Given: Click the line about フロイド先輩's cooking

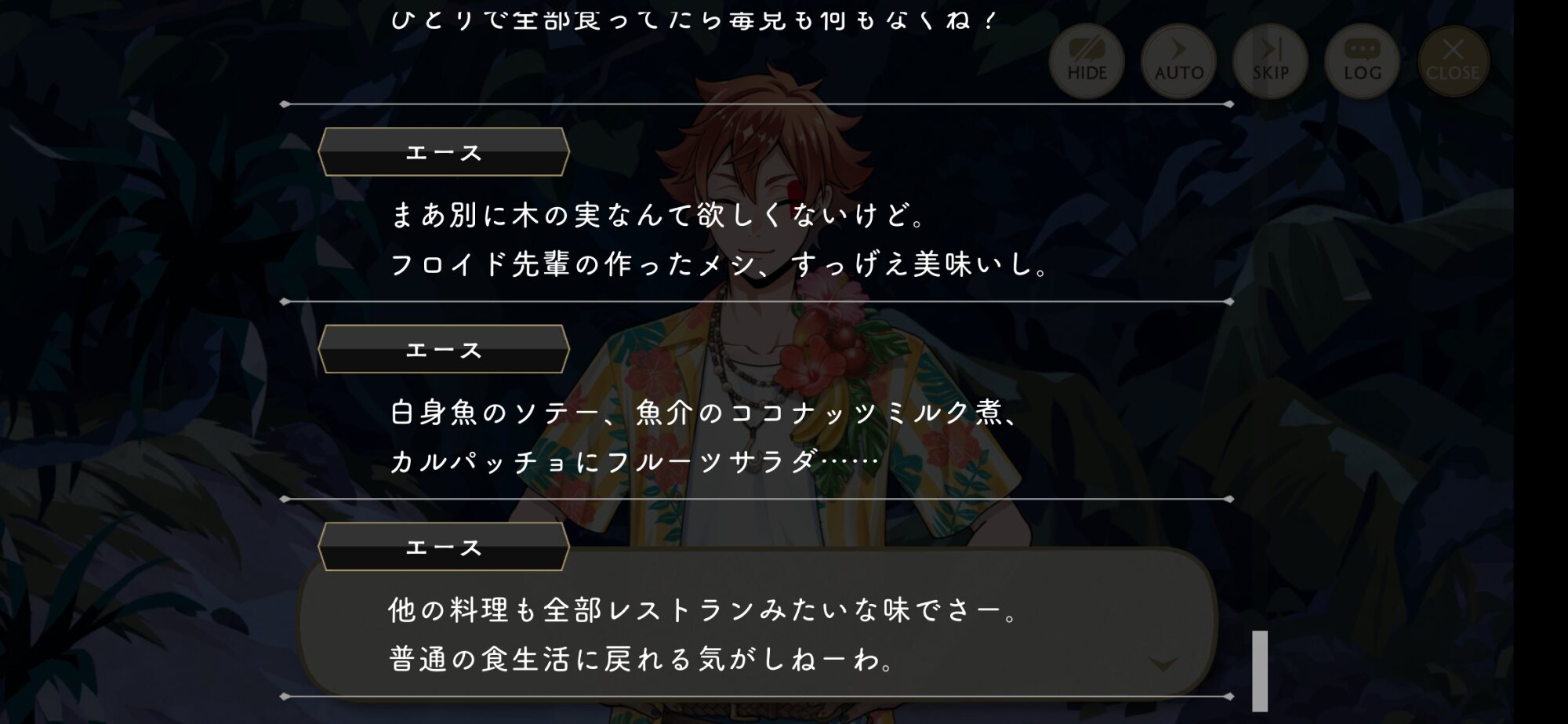Looking at the screenshot, I should click(x=718, y=264).
